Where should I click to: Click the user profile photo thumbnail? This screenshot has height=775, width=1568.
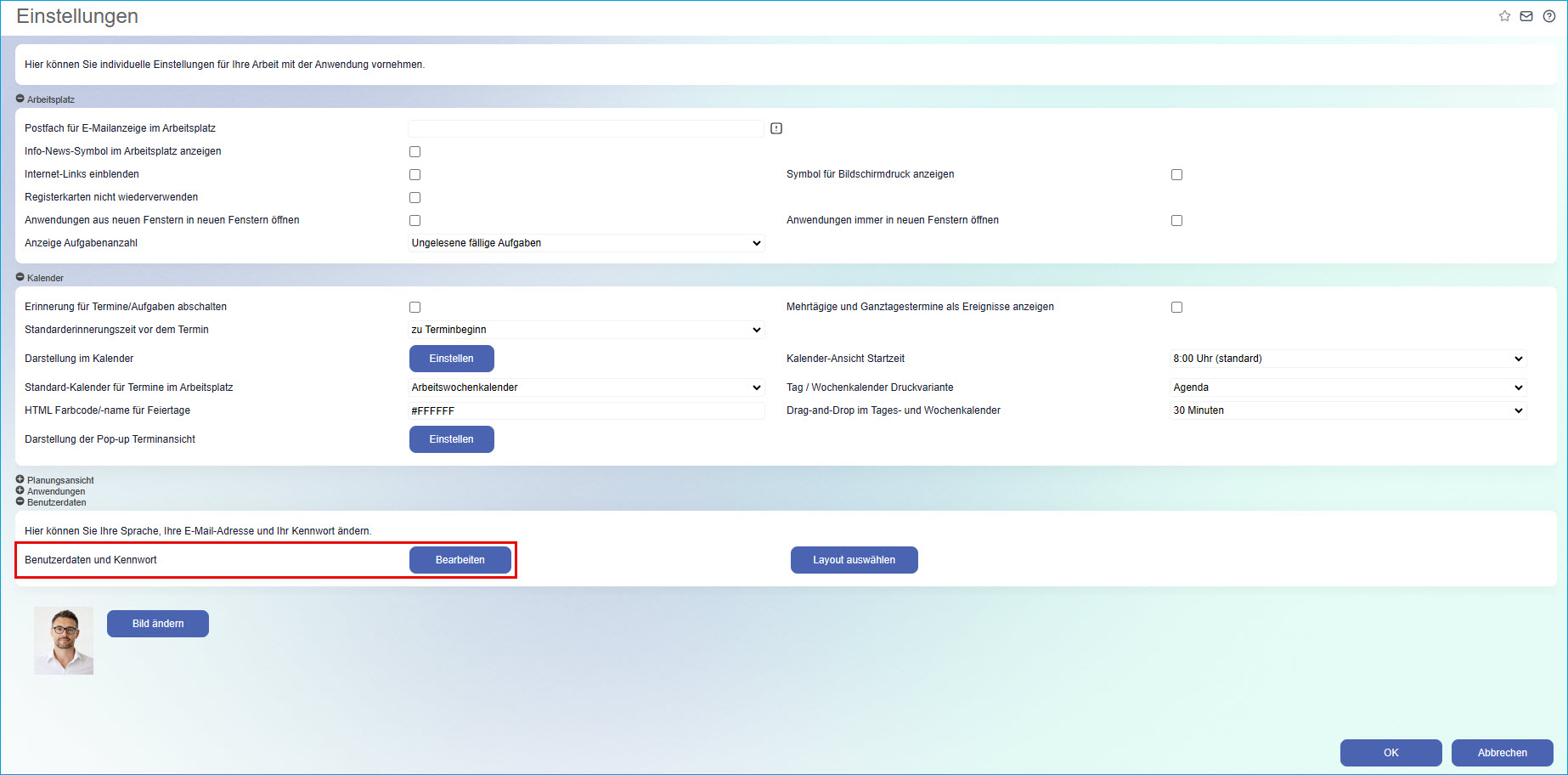[x=64, y=641]
